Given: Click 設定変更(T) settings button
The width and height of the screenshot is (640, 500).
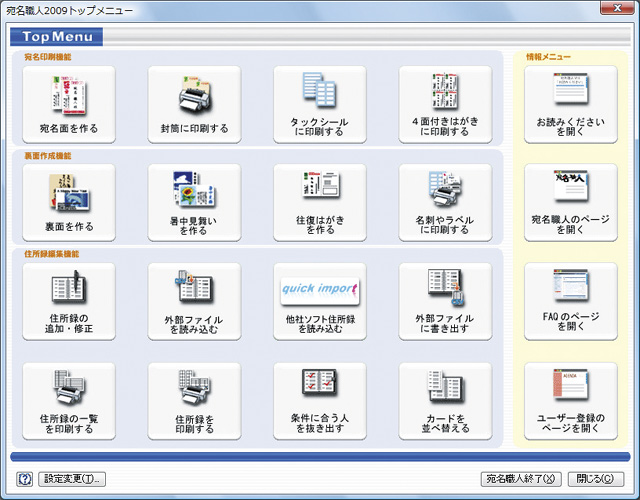Looking at the screenshot, I should 72,479.
